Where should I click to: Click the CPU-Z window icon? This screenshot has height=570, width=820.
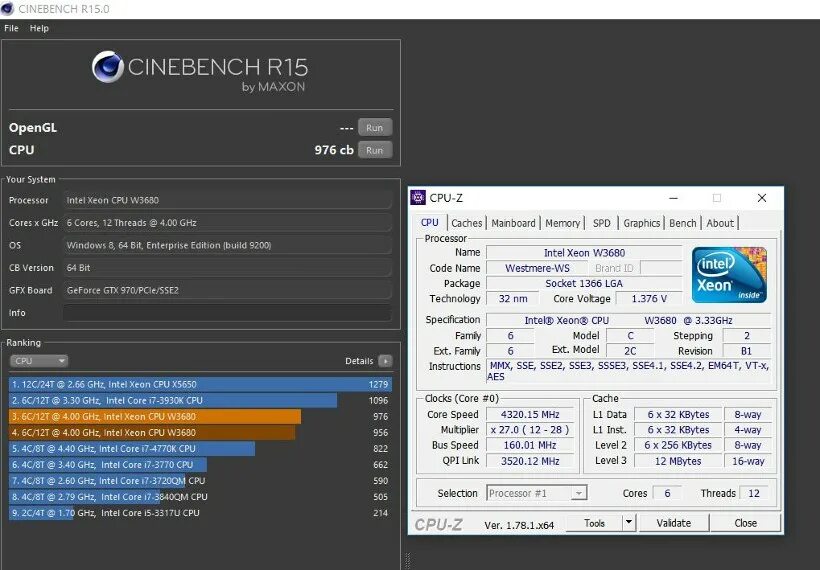point(418,198)
